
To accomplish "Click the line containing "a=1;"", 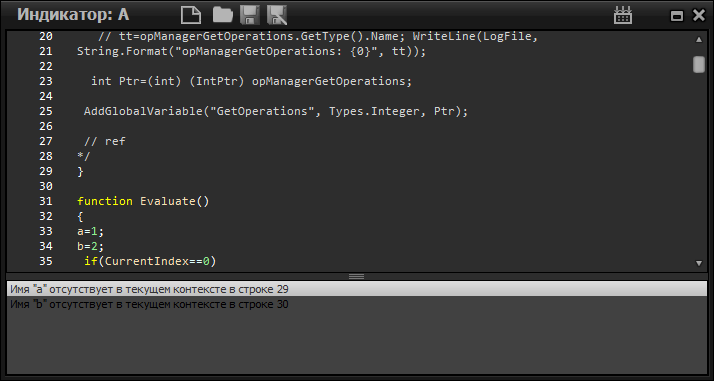I will coord(91,231).
